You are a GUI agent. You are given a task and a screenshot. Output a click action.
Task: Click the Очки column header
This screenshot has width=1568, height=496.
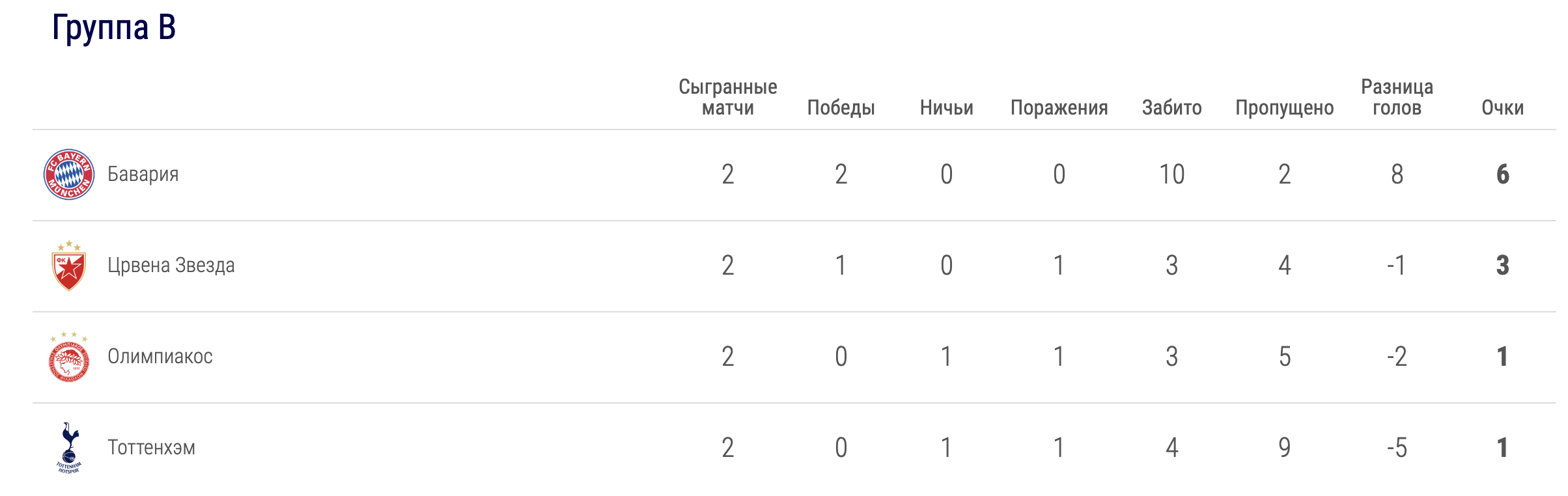click(1502, 107)
